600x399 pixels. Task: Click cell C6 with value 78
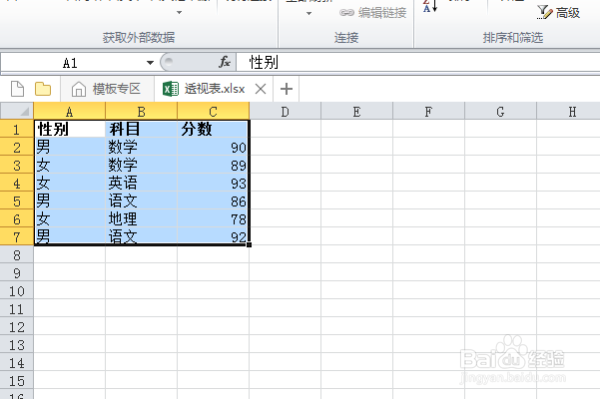[213, 219]
